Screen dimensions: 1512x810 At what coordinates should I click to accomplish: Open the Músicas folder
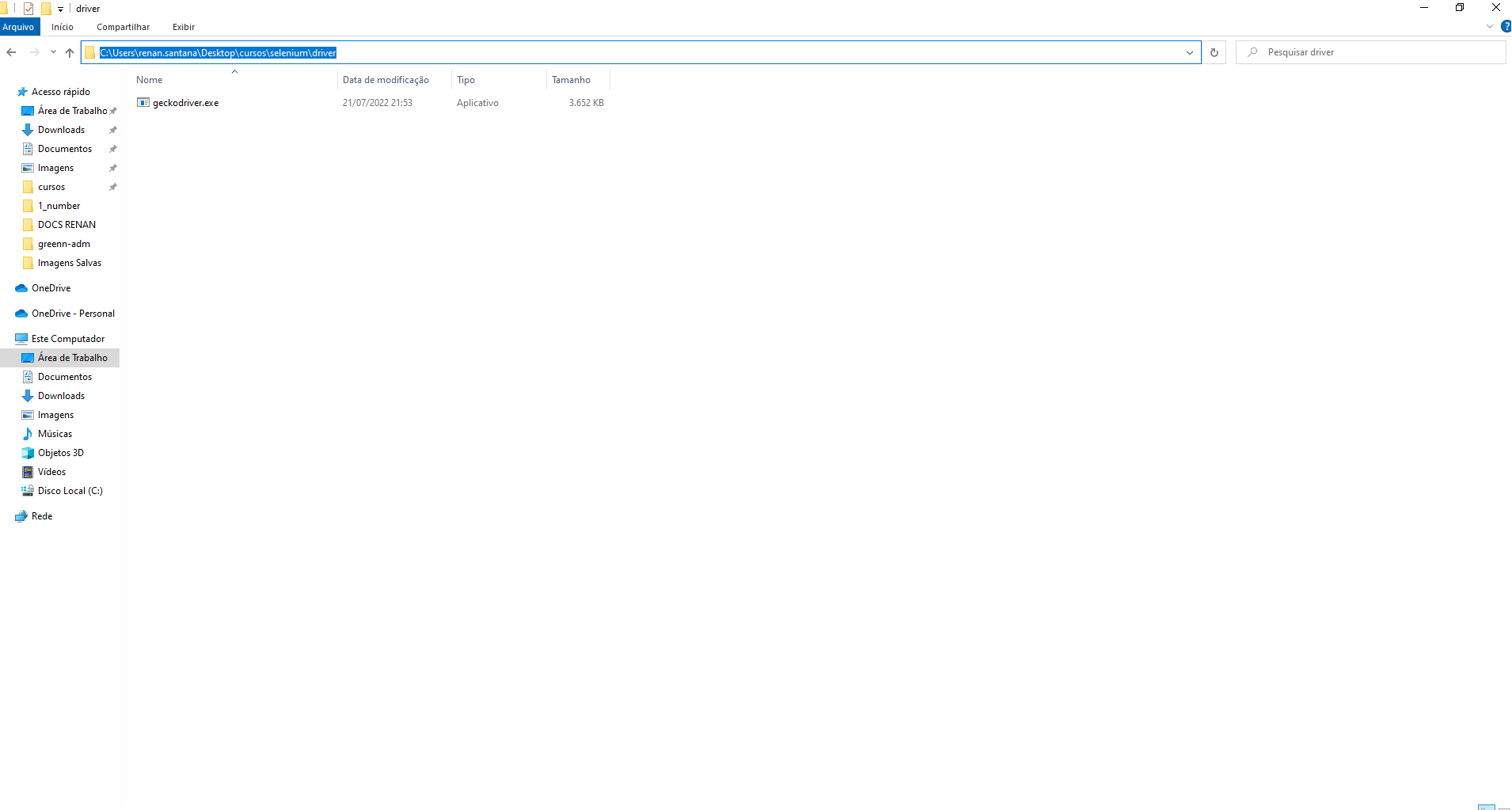point(55,434)
